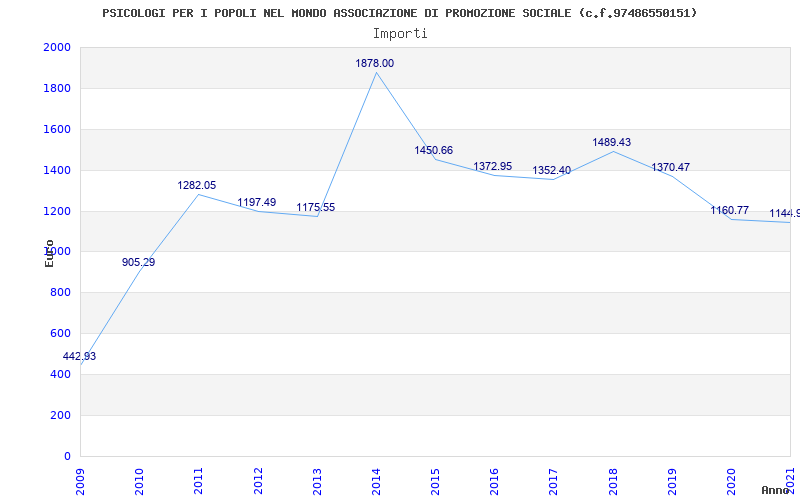Click the 1282.05 data label

[x=196, y=185]
